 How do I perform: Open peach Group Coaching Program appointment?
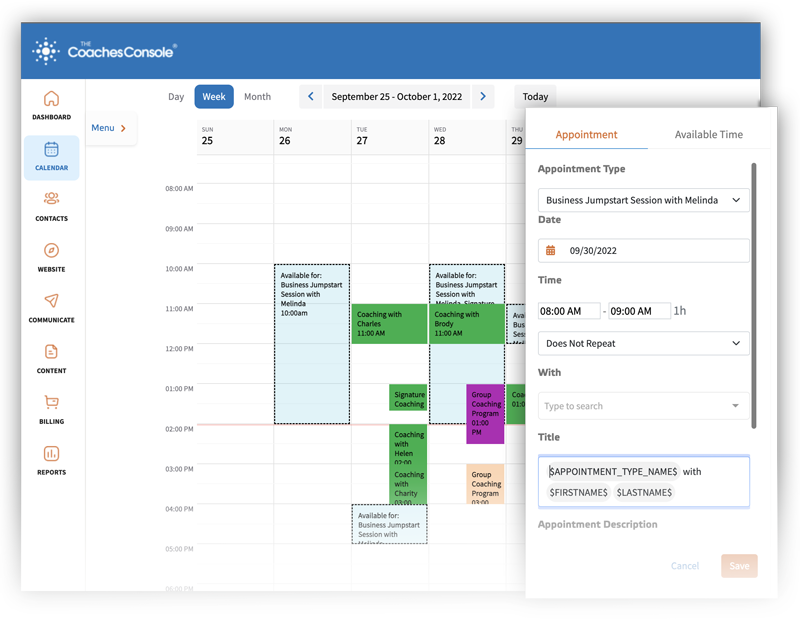485,484
